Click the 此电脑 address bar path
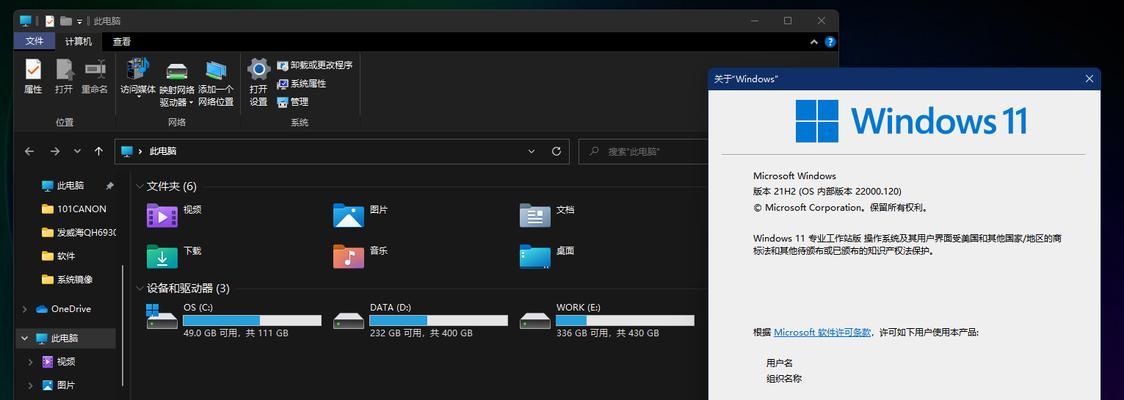1124x400 pixels. tap(163, 151)
